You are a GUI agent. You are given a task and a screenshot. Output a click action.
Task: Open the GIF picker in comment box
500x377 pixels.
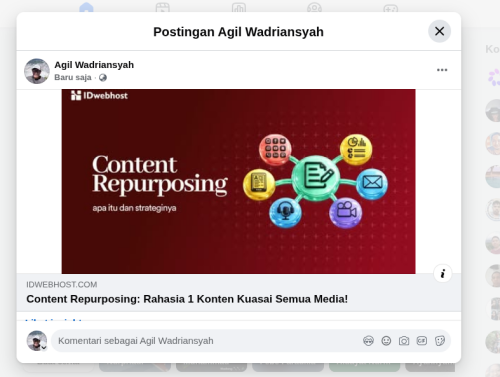422,341
